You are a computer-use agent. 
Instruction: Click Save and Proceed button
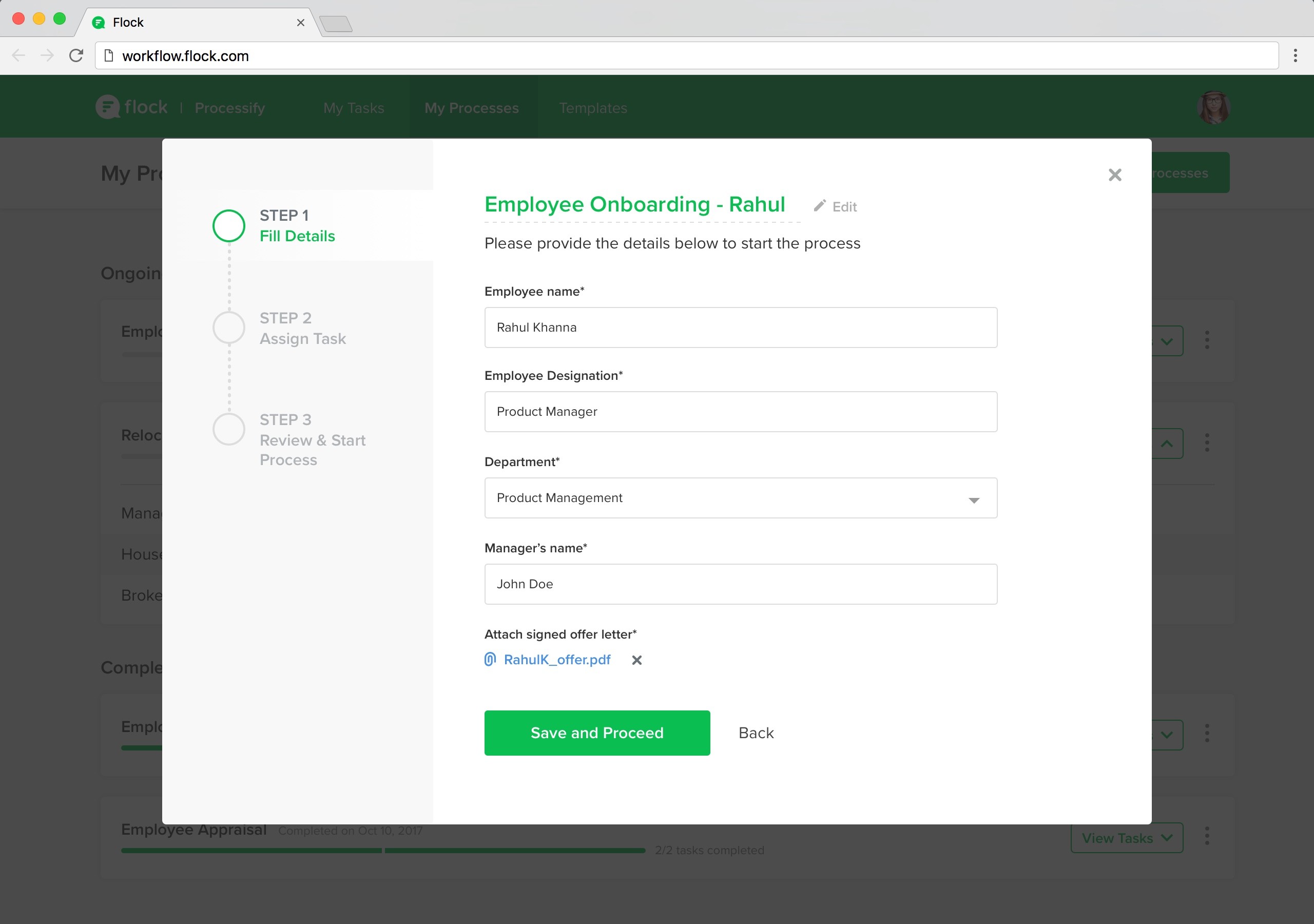(x=597, y=733)
